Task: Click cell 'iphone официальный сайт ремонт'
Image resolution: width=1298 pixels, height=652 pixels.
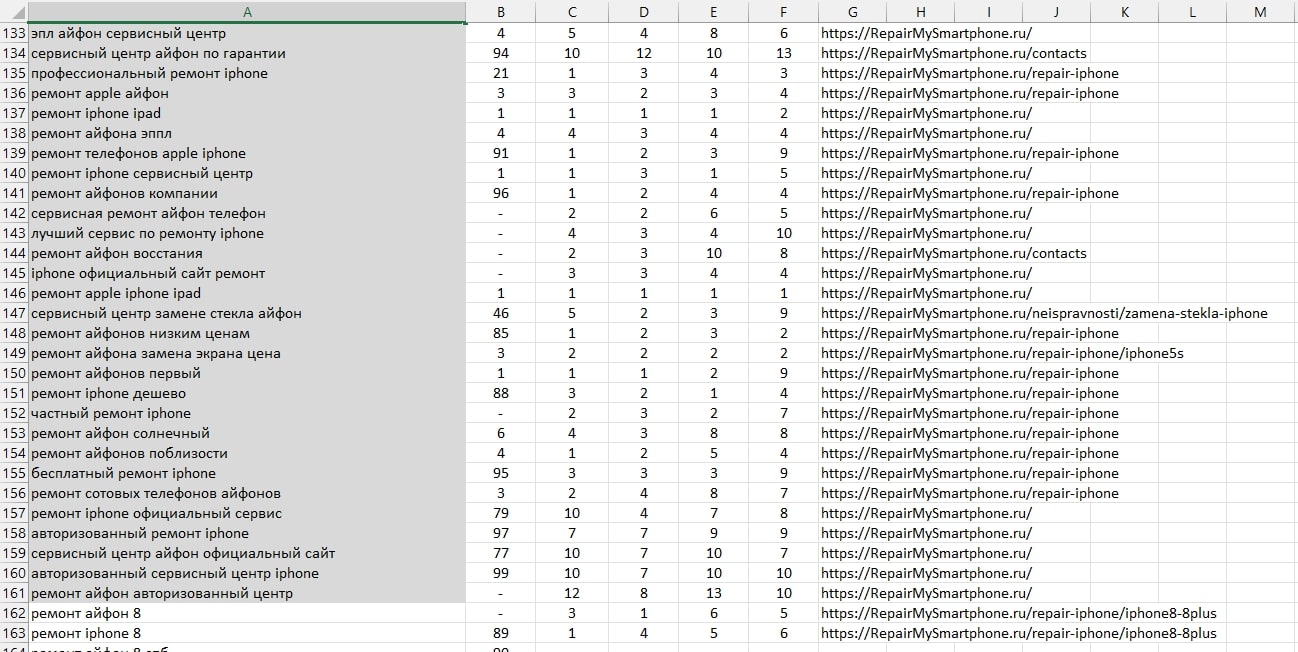Action: click(x=247, y=273)
